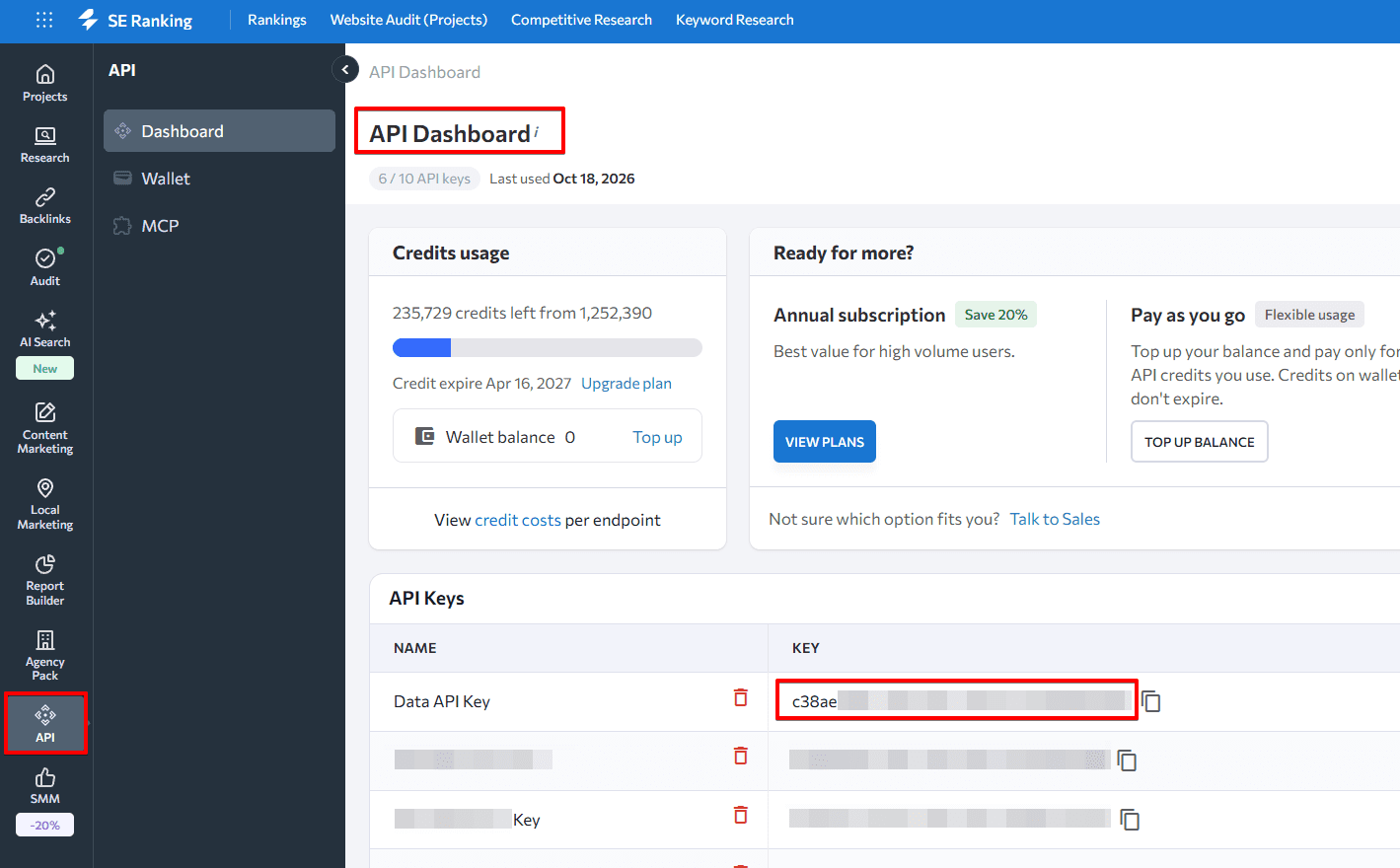Open the Rankings menu
The width and height of the screenshot is (1400, 868).
(x=277, y=20)
